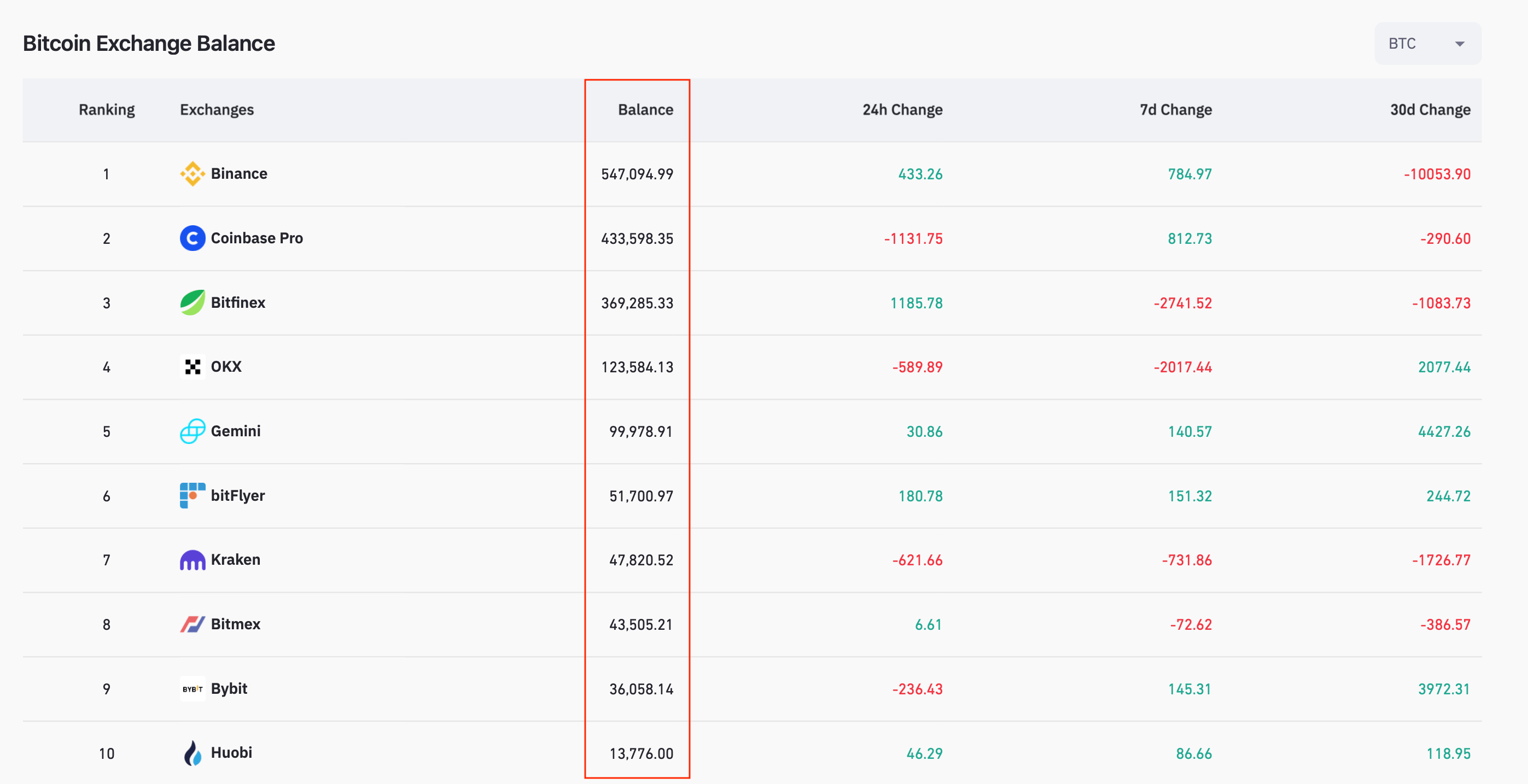
Task: Click Kraken 30d change -1726.77
Action: tap(1442, 560)
